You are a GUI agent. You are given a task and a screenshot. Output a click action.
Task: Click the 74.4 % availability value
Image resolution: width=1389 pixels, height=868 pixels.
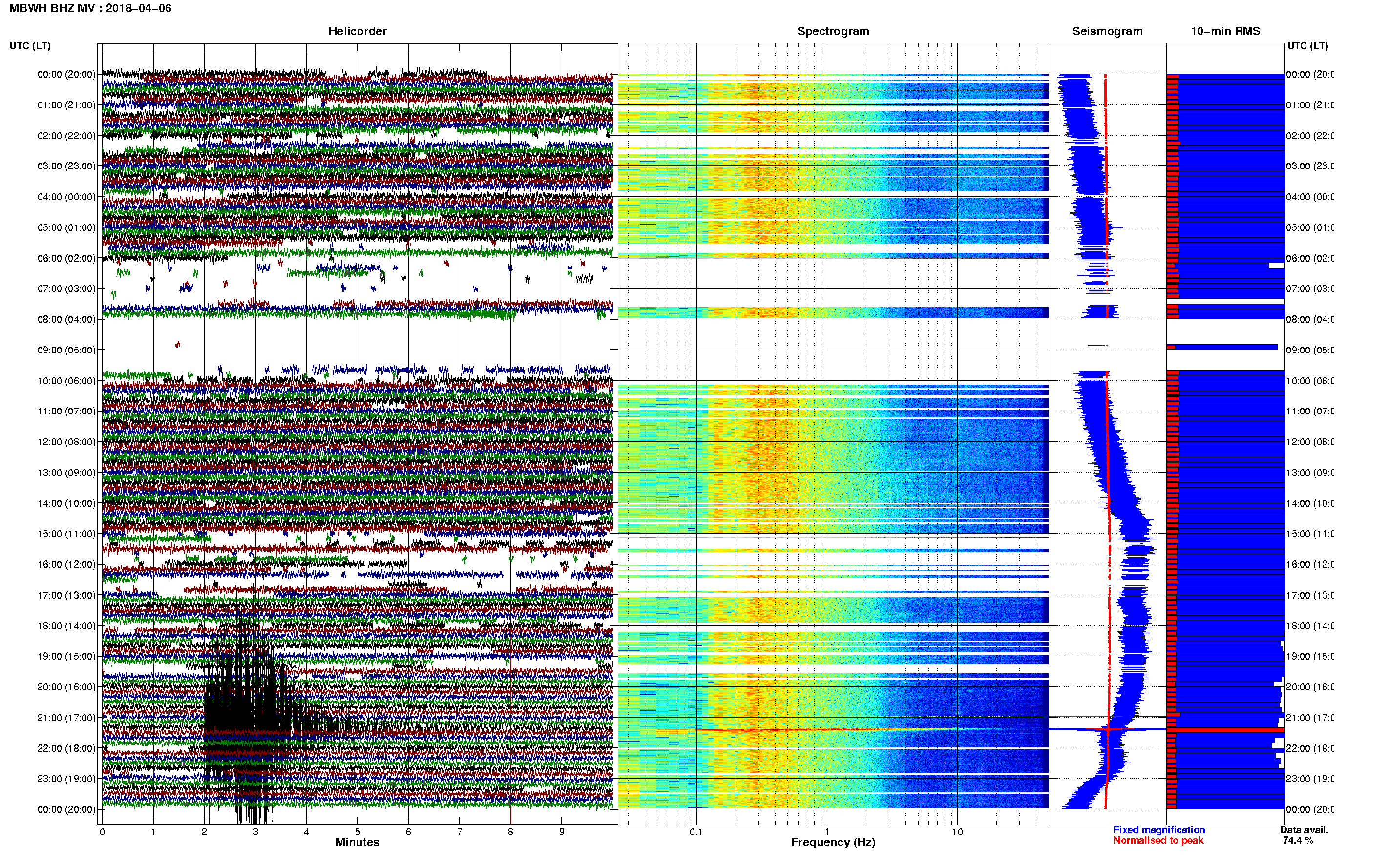pyautogui.click(x=1298, y=841)
